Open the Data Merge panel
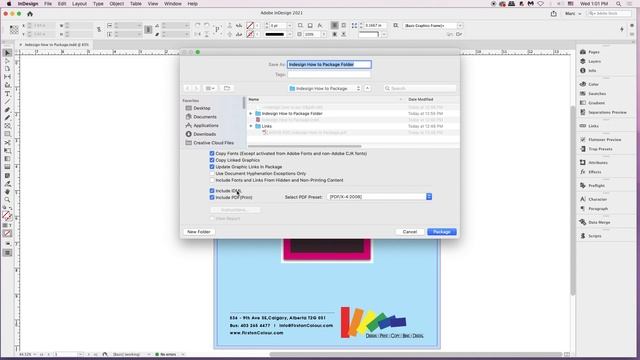 (595, 222)
